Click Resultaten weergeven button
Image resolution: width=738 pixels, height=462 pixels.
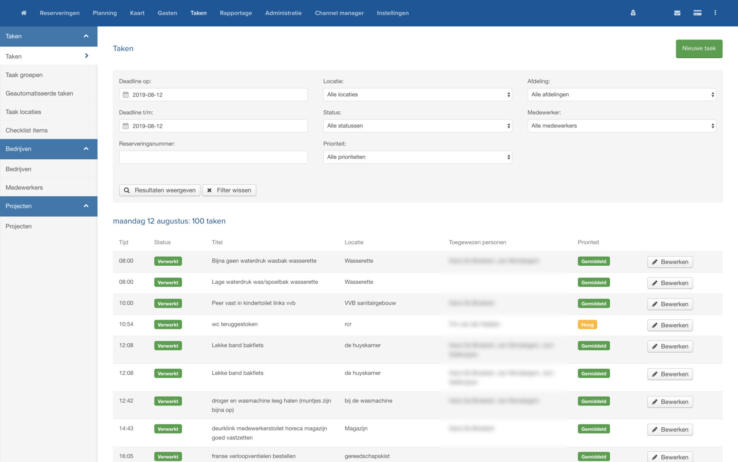[x=160, y=190]
